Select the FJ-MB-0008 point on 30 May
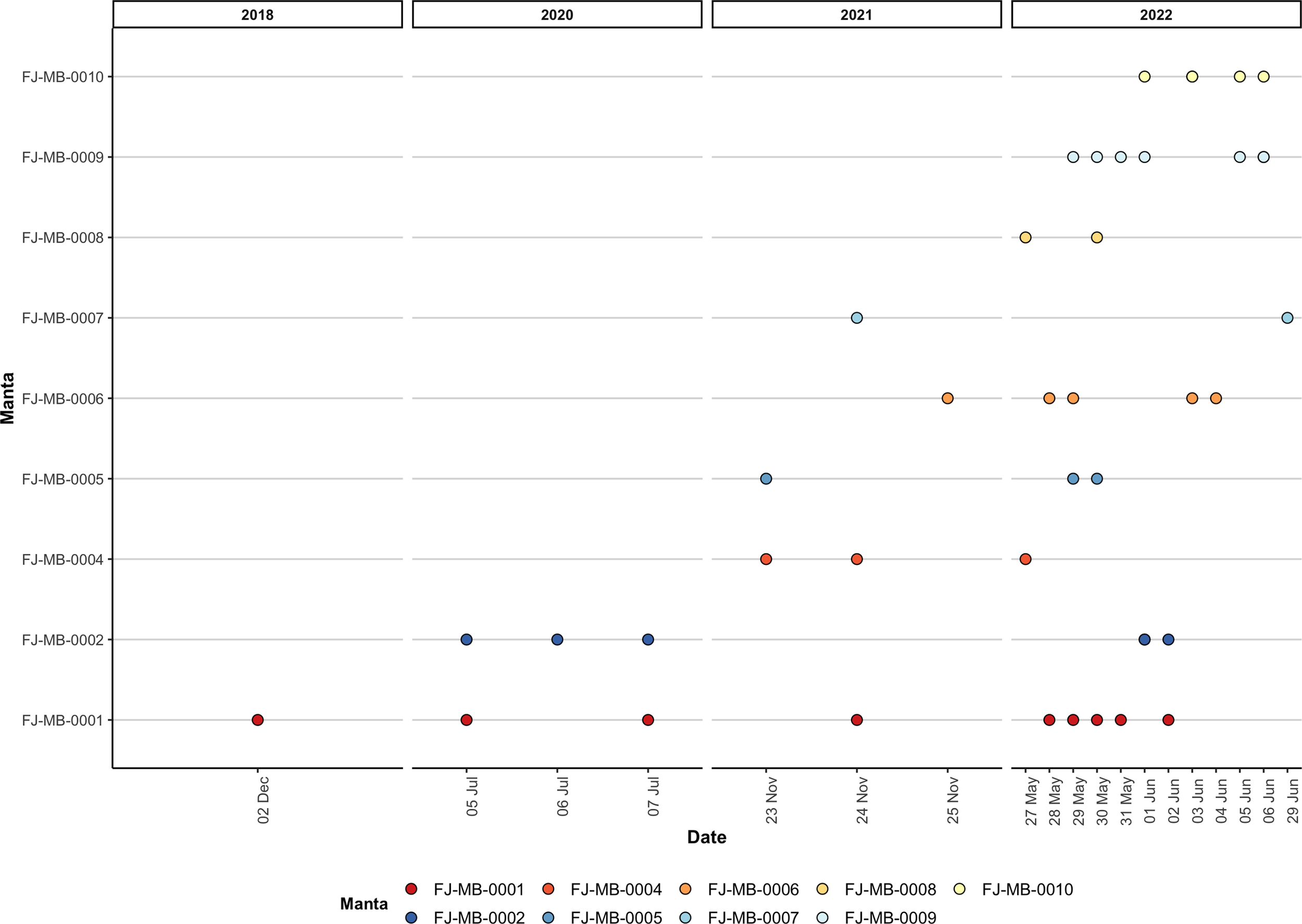Viewport: 1302px width, 924px height. click(1097, 237)
